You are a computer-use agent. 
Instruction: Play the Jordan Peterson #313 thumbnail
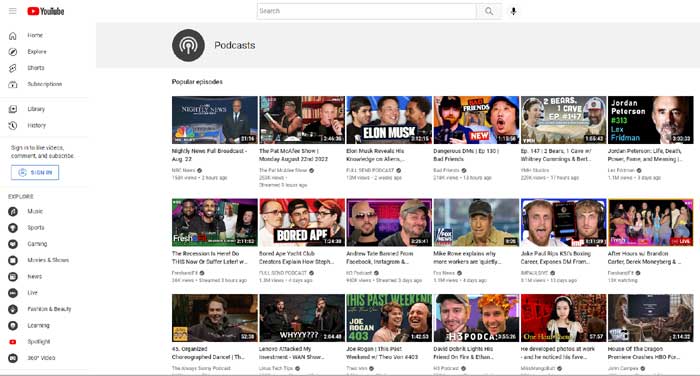coord(650,120)
